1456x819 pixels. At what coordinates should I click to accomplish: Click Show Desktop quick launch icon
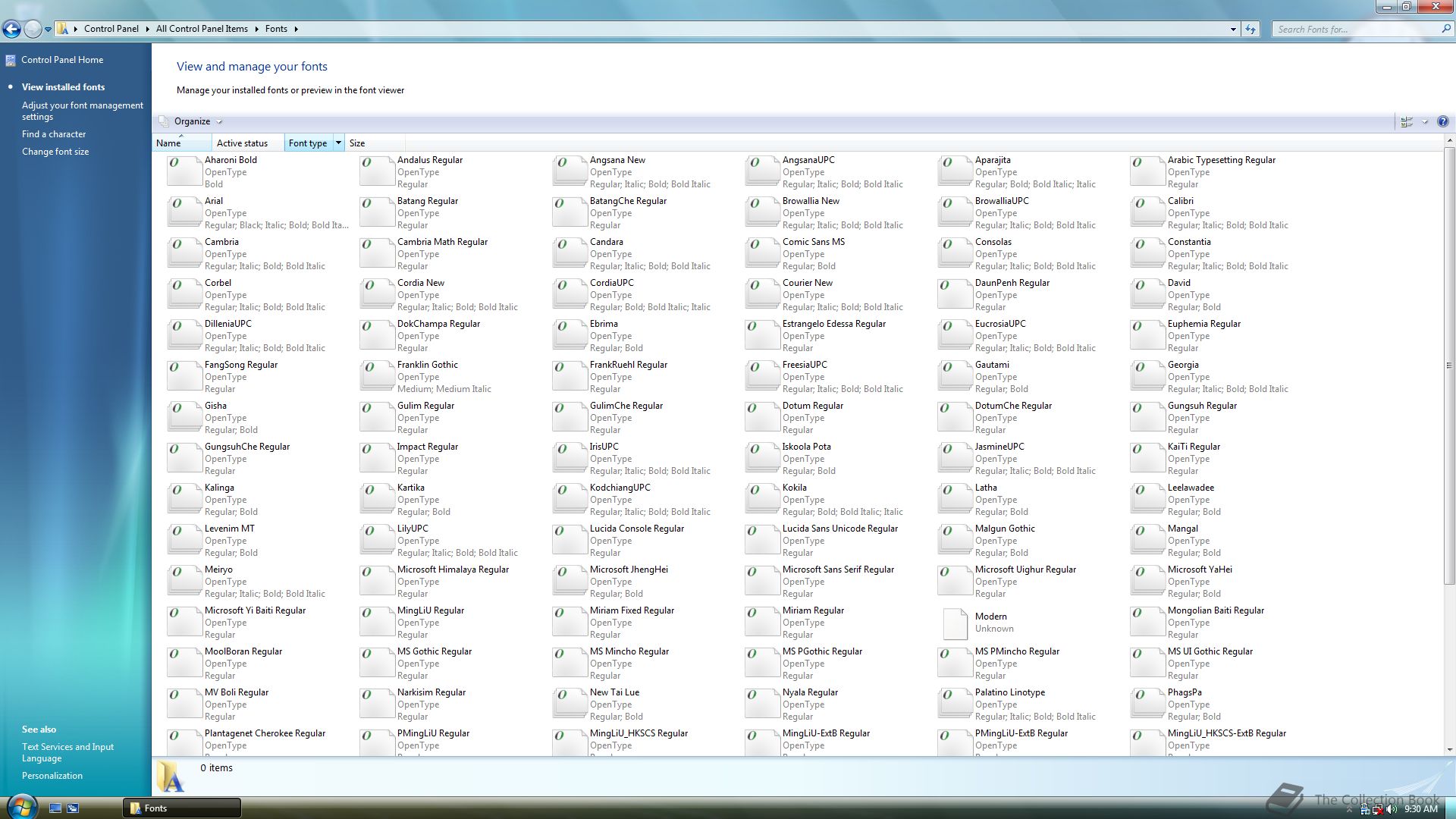click(55, 808)
